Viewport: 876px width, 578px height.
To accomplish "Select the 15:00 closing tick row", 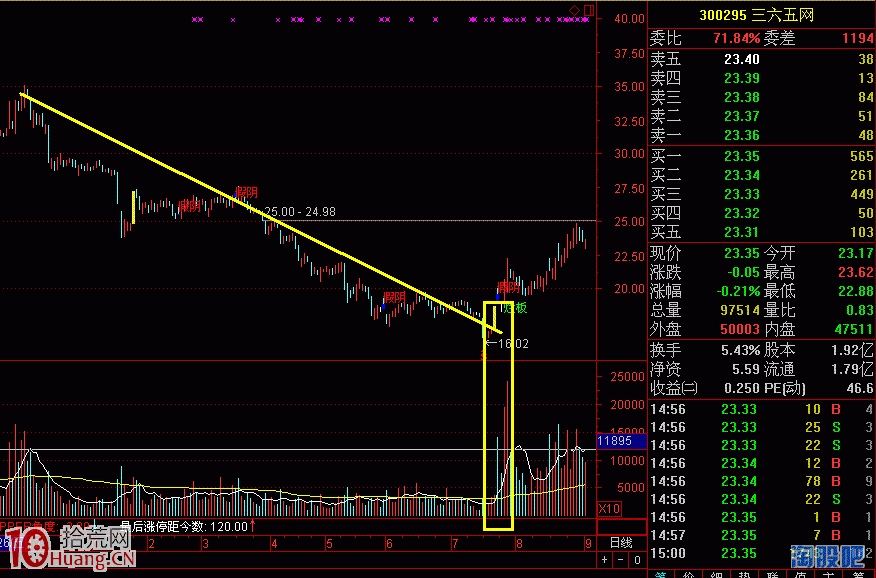I will [761, 553].
